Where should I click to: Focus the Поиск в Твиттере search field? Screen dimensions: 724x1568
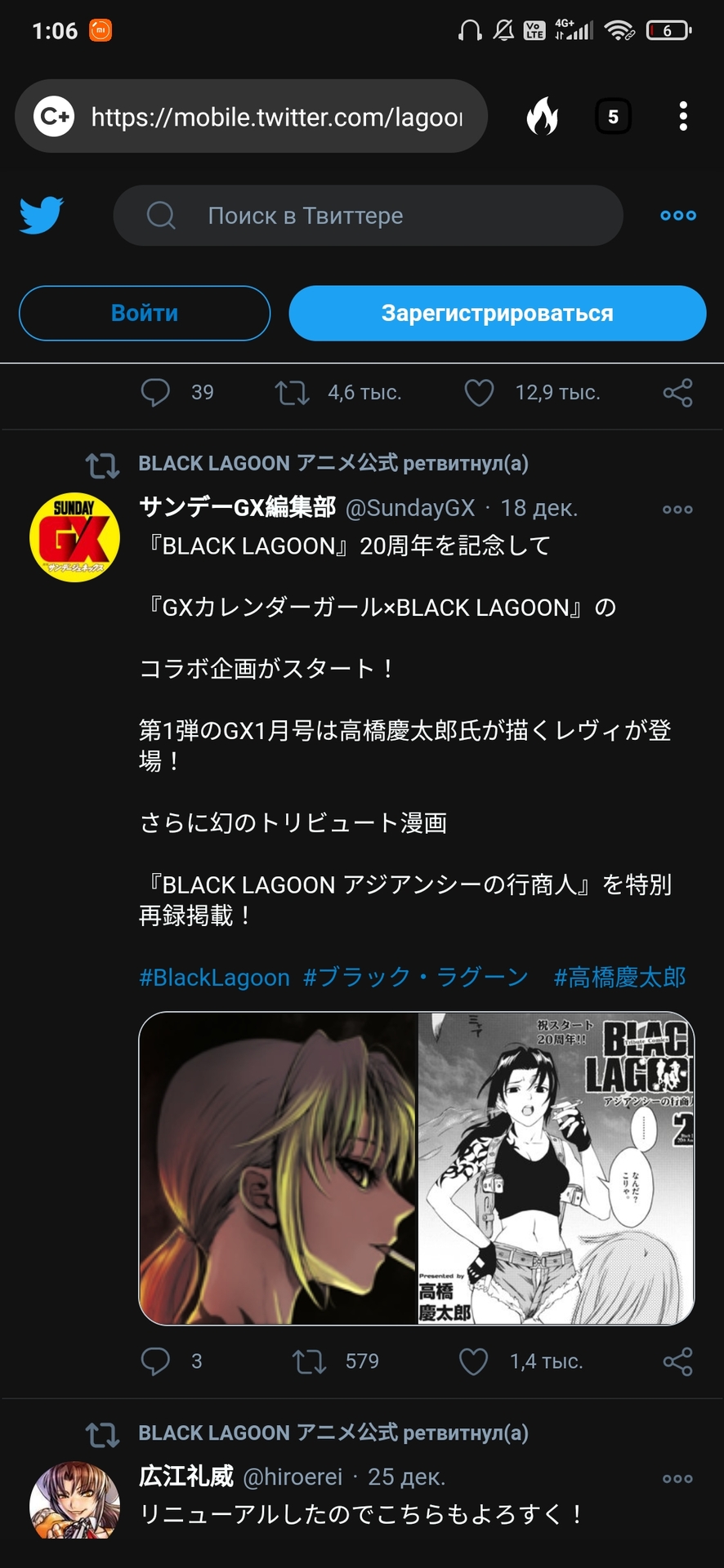368,216
